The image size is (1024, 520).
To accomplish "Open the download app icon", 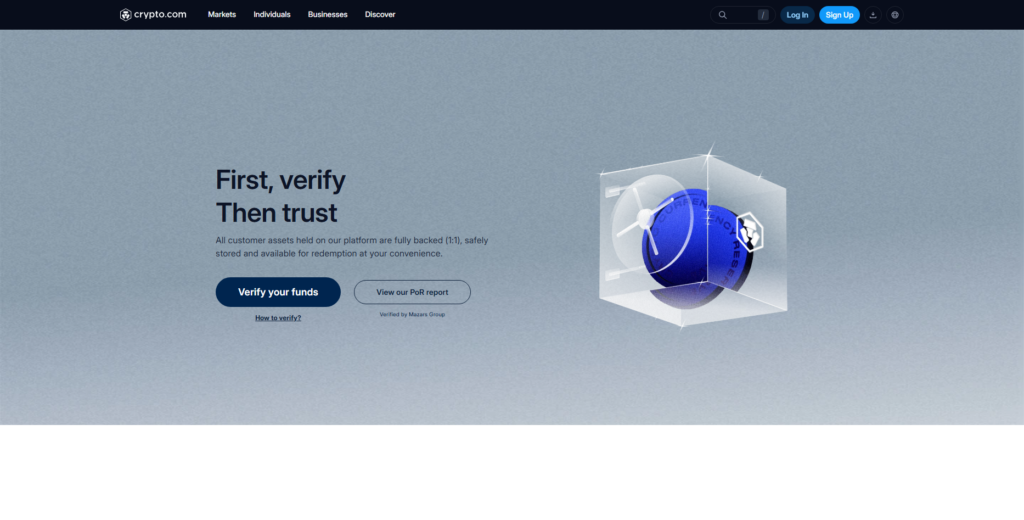I will (873, 15).
